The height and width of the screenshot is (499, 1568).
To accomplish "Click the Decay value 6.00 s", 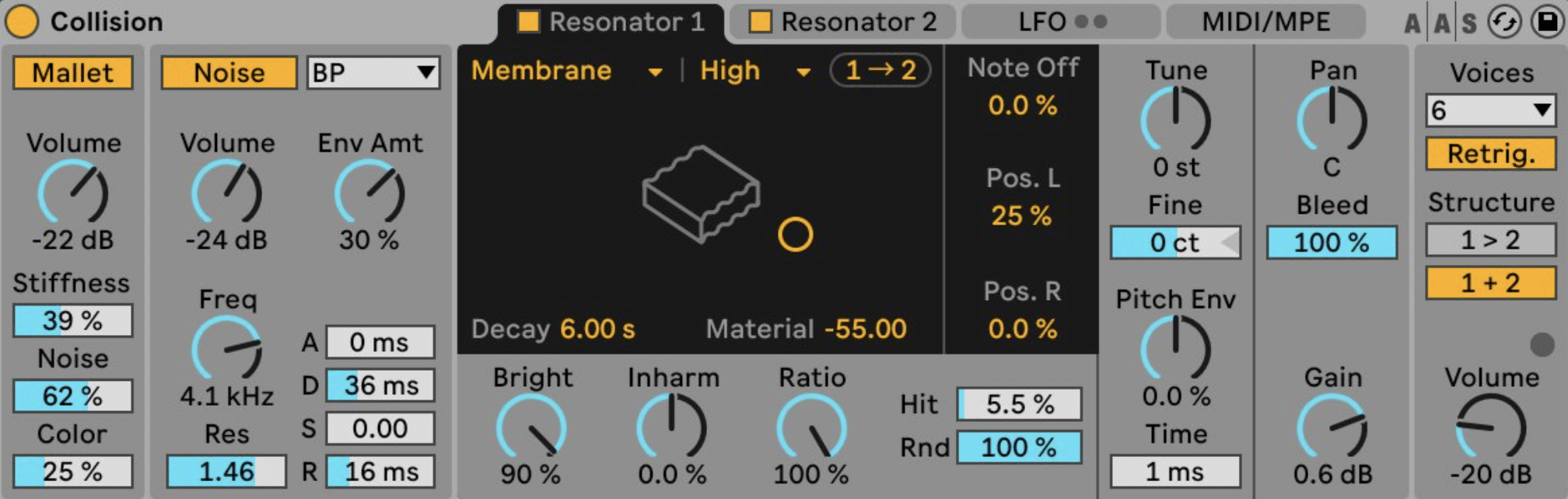I will [x=597, y=329].
